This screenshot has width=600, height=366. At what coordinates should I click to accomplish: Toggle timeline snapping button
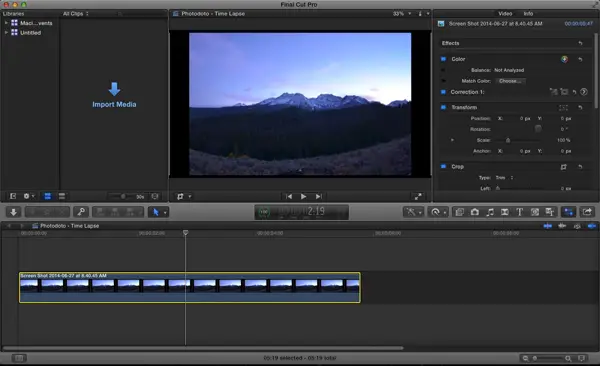[x=592, y=226]
